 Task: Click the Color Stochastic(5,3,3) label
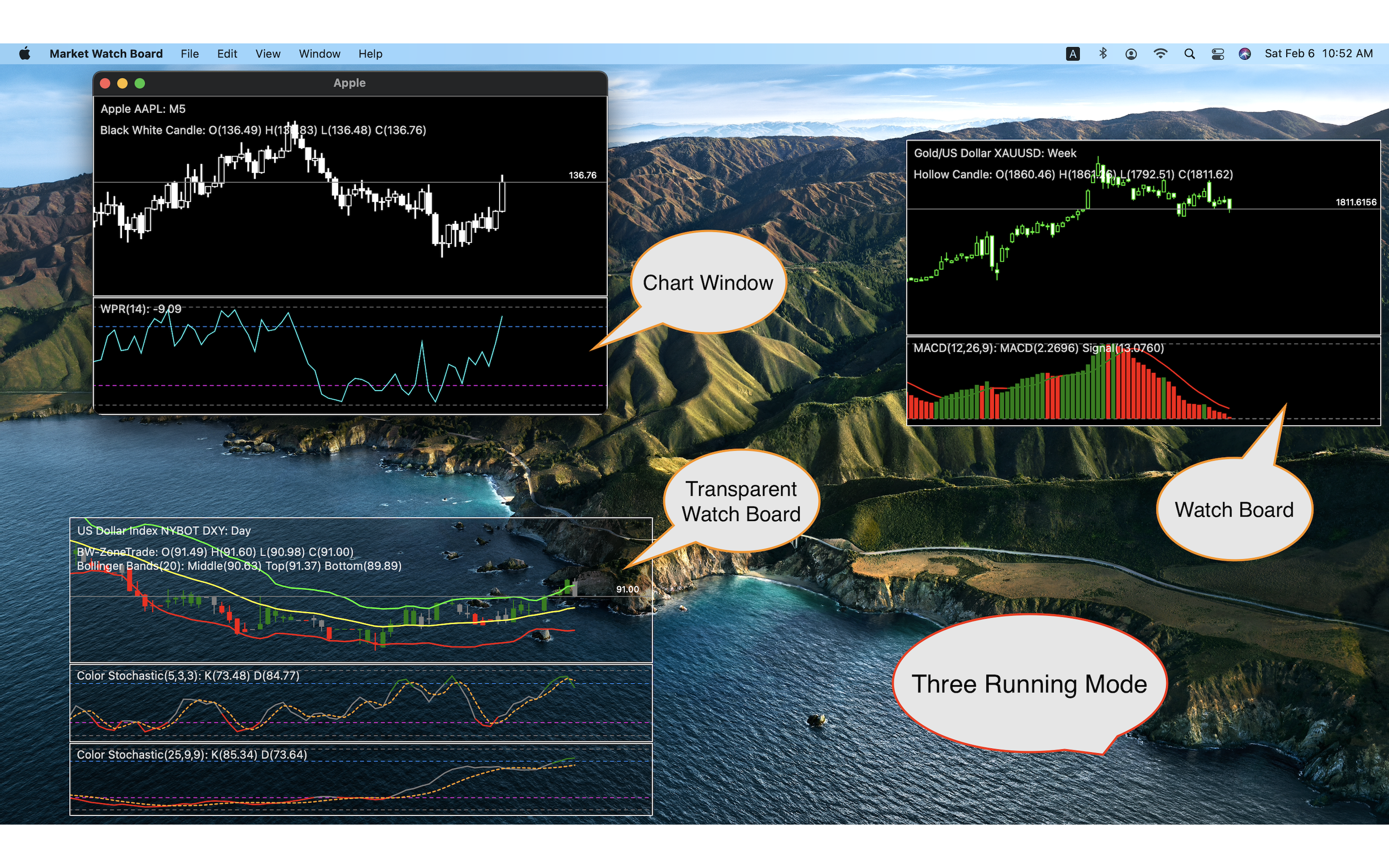[x=188, y=676]
